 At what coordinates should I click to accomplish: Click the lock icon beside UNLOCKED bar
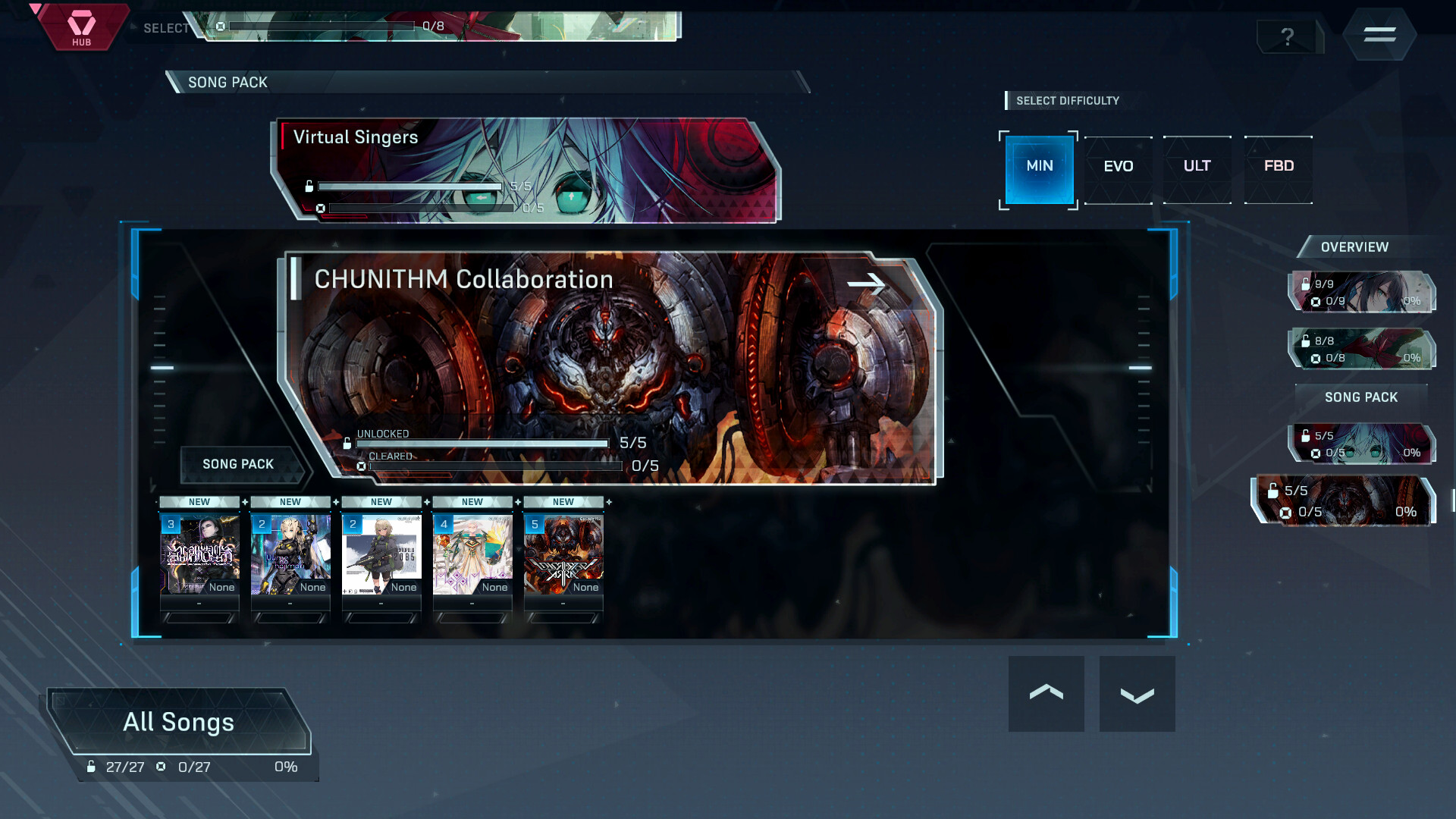point(347,444)
